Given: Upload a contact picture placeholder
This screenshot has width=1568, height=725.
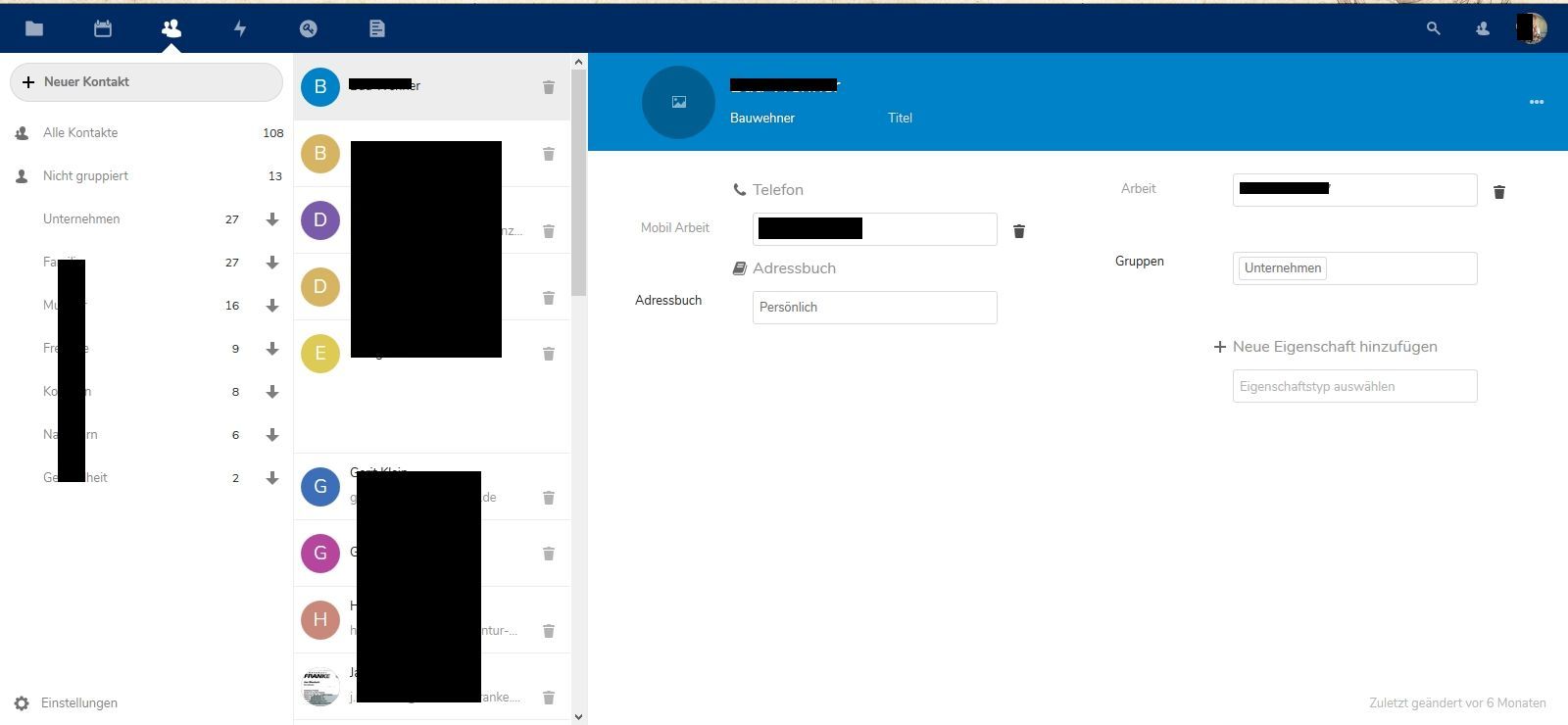Looking at the screenshot, I should click(678, 102).
